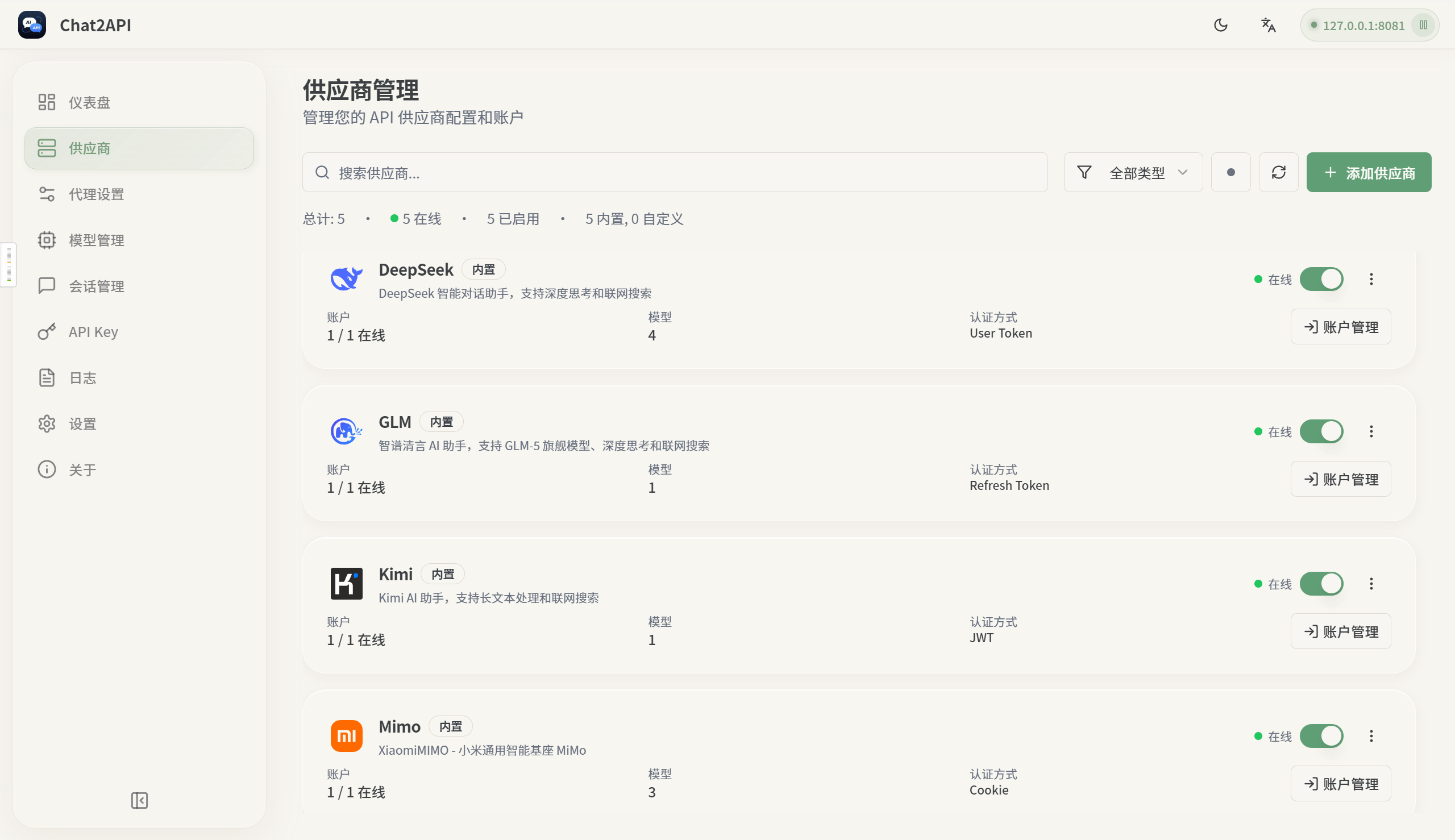Click the GLM provider logo
The image size is (1455, 840).
pyautogui.click(x=346, y=431)
